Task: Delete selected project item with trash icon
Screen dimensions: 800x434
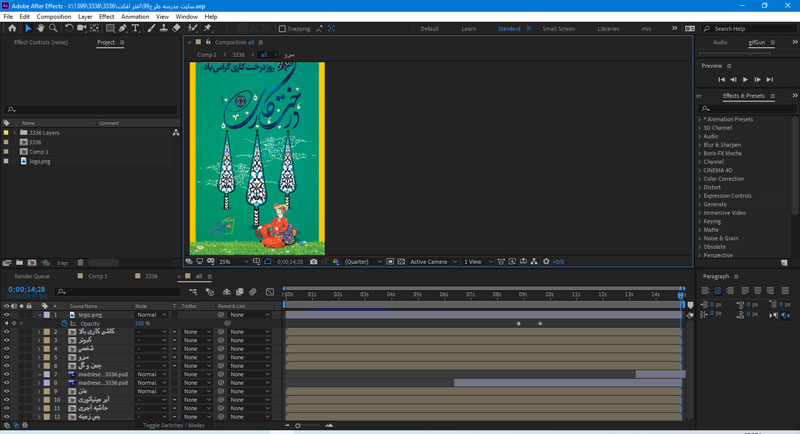Action: pyautogui.click(x=80, y=263)
